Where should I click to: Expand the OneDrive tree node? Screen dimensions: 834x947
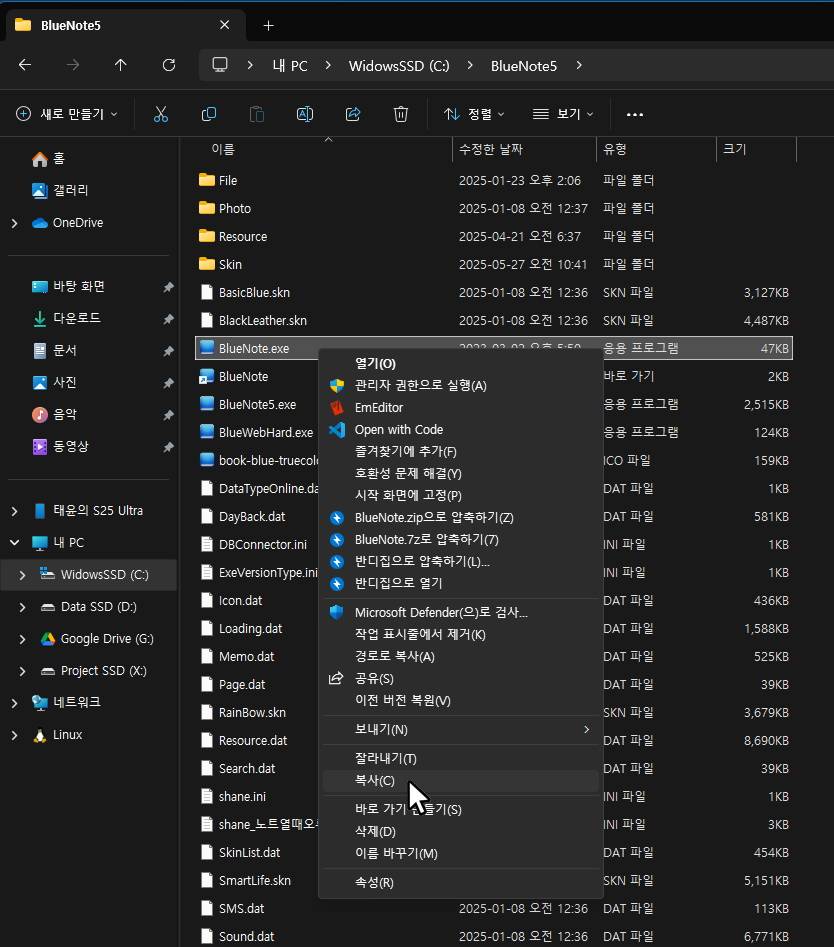[14, 223]
